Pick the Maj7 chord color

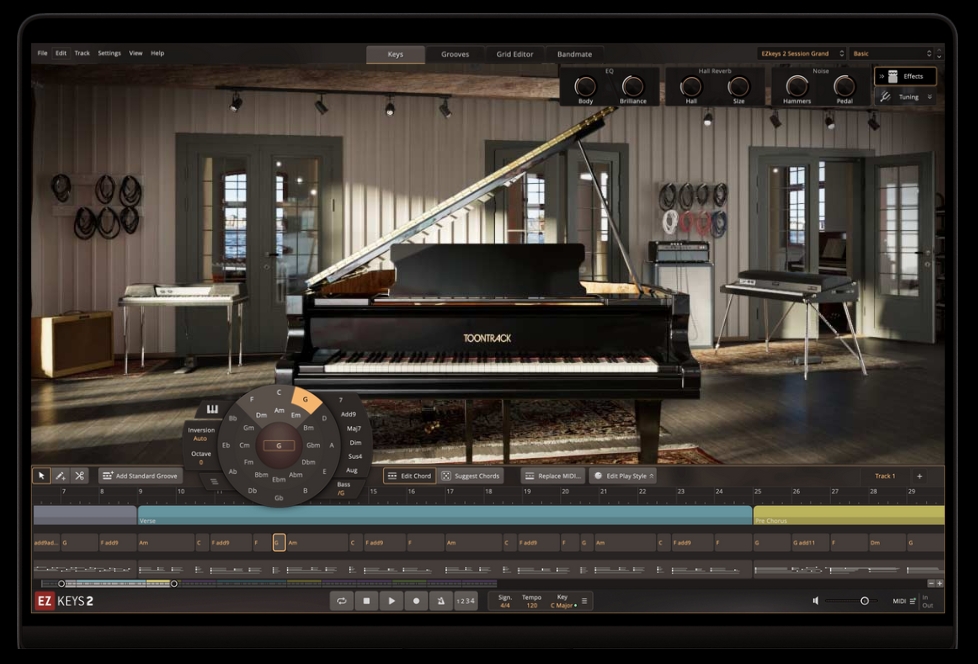click(354, 428)
